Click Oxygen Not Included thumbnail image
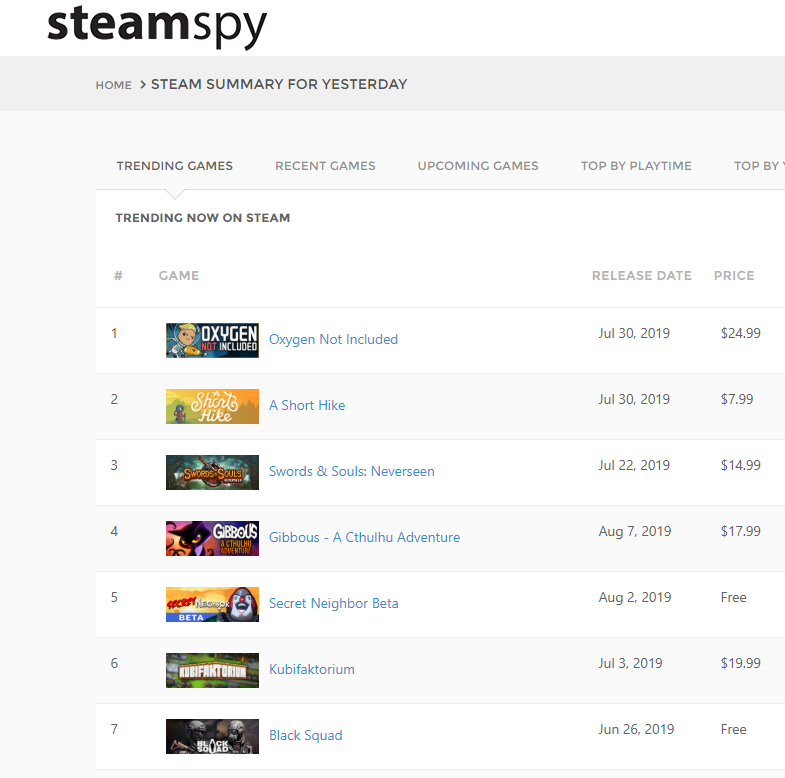Screen dimensions: 785x778 click(x=212, y=340)
